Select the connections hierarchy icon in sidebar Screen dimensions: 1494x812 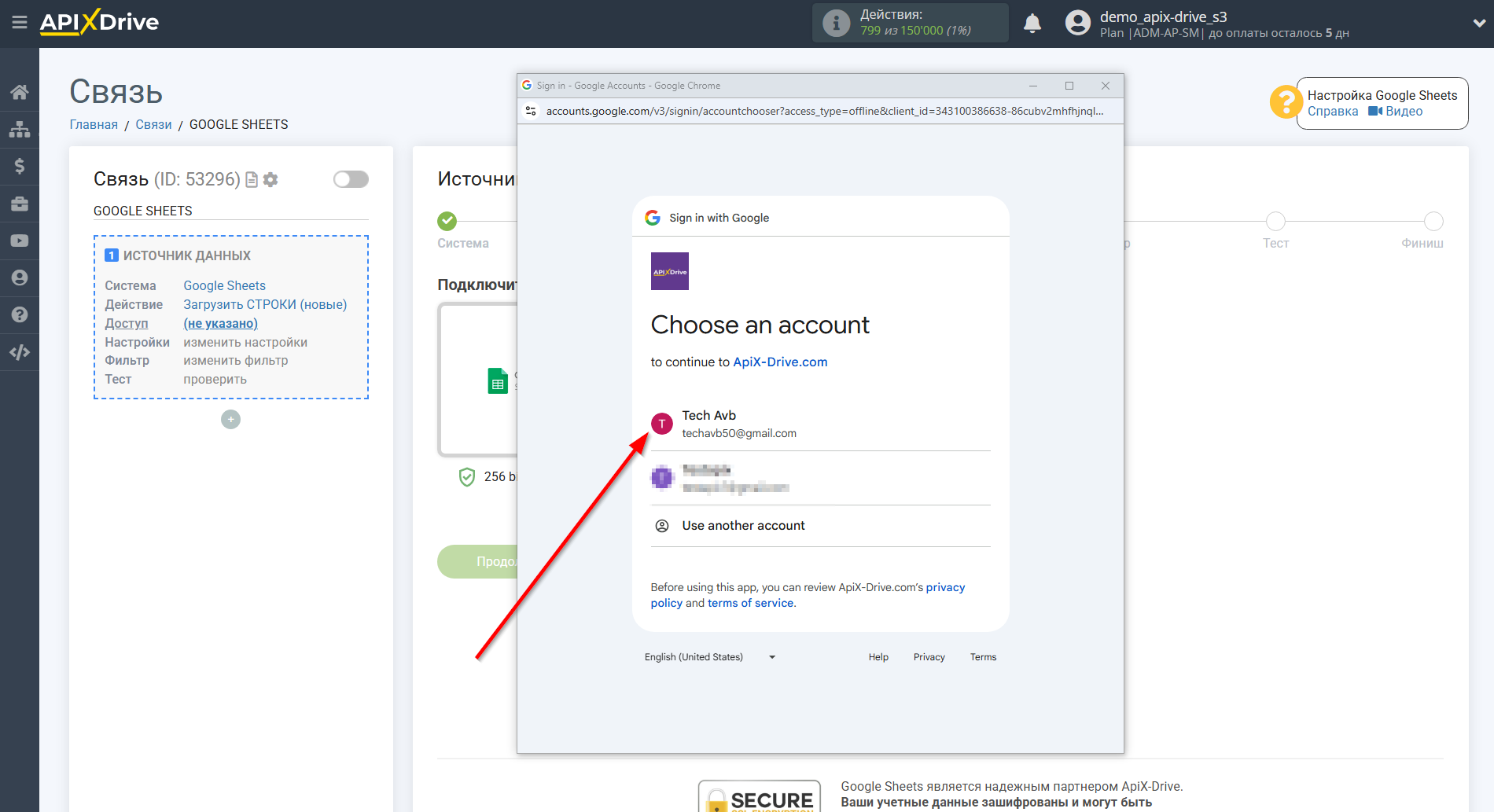[20, 128]
